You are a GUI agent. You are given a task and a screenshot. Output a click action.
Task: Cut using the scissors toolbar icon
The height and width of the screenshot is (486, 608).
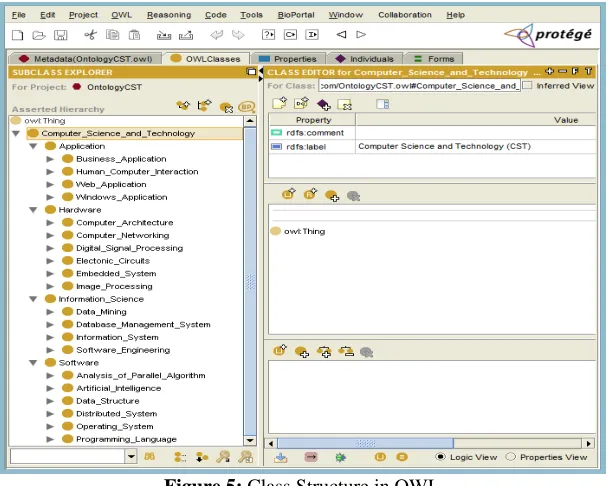click(x=90, y=35)
